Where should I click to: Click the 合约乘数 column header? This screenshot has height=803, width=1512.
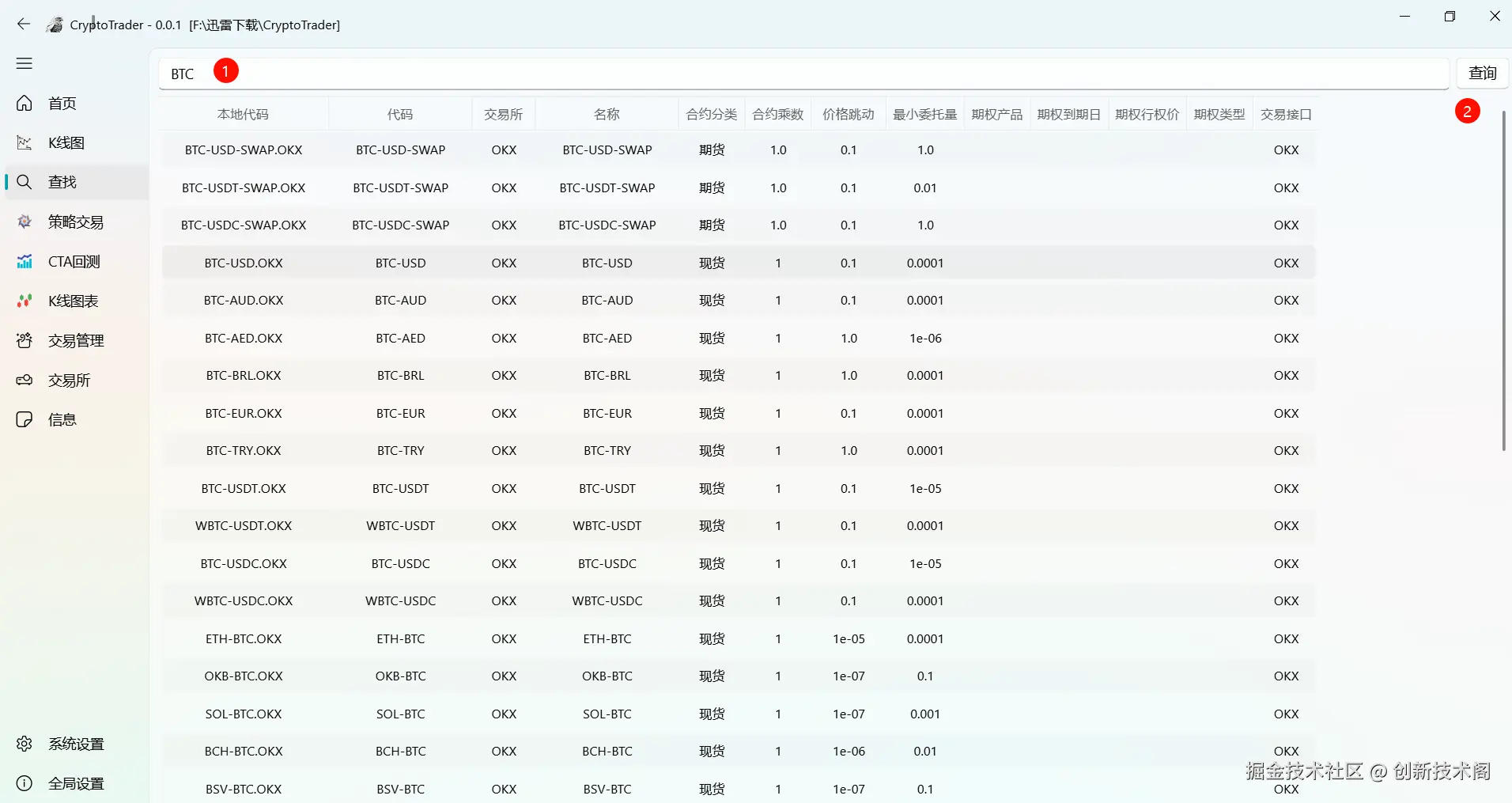click(778, 114)
